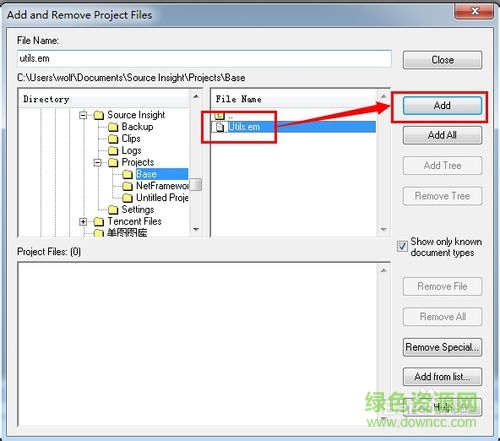This screenshot has height=441, width=500.
Task: Click the Remove Tree button
Action: pos(442,196)
